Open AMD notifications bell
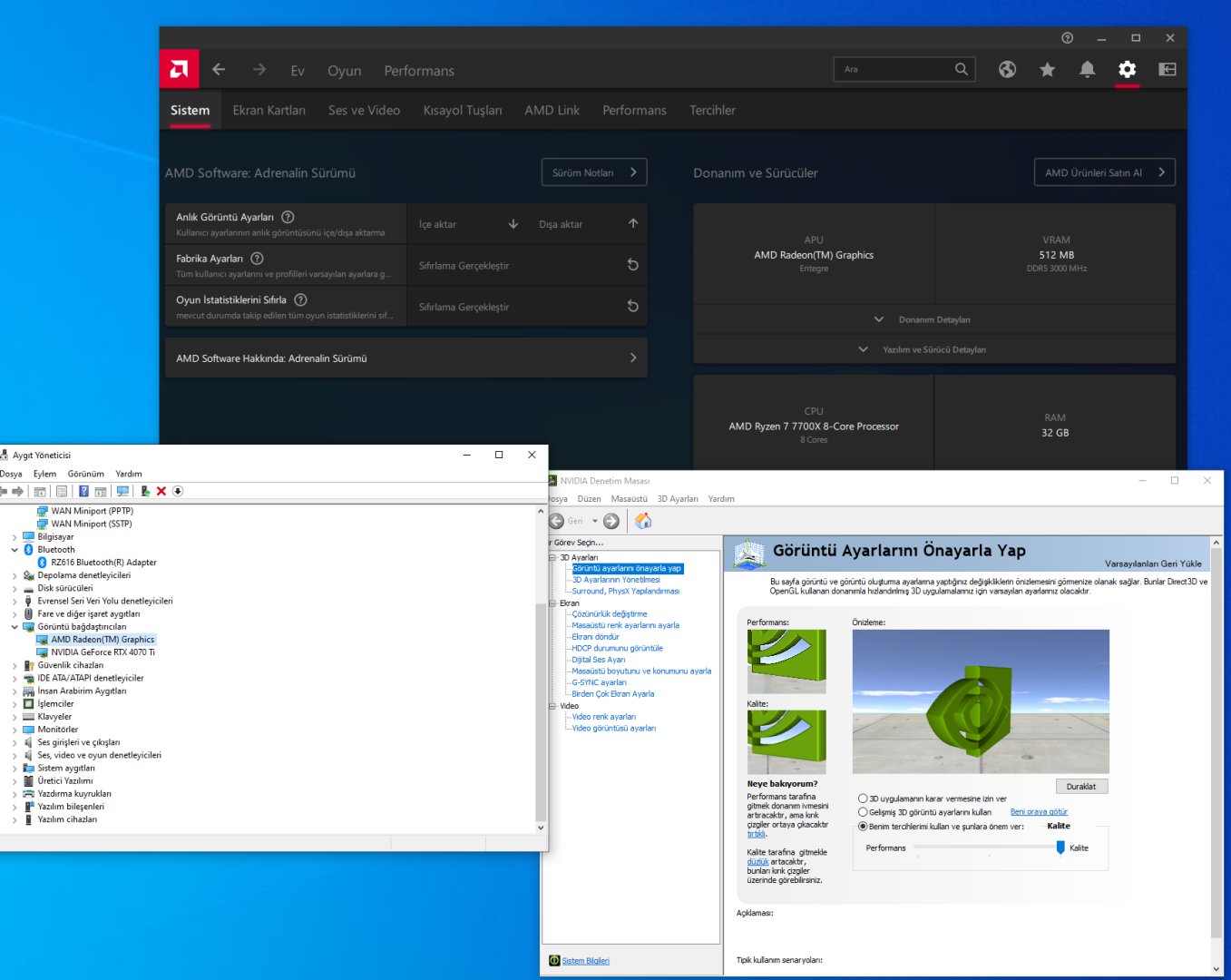 pyautogui.click(x=1087, y=70)
